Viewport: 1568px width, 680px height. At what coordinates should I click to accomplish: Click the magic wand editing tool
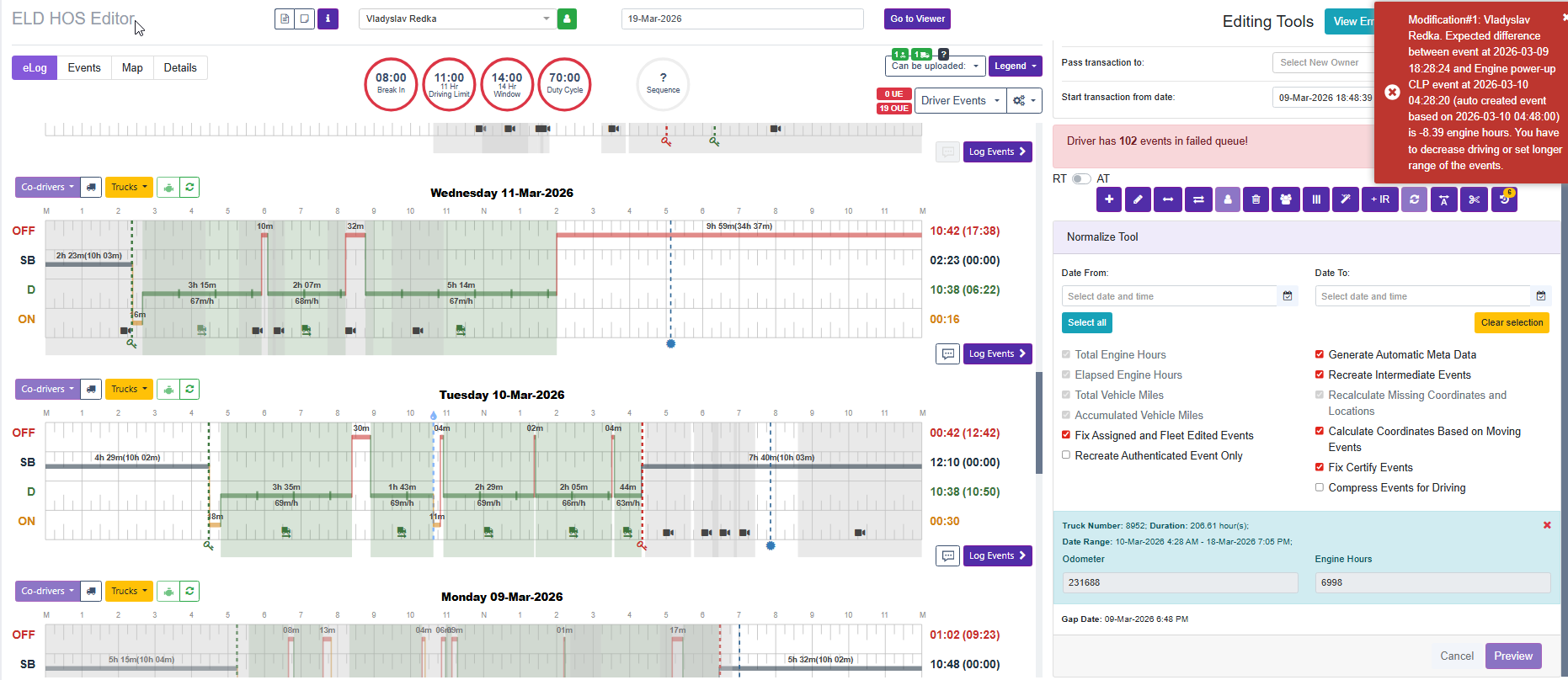pyautogui.click(x=1346, y=199)
